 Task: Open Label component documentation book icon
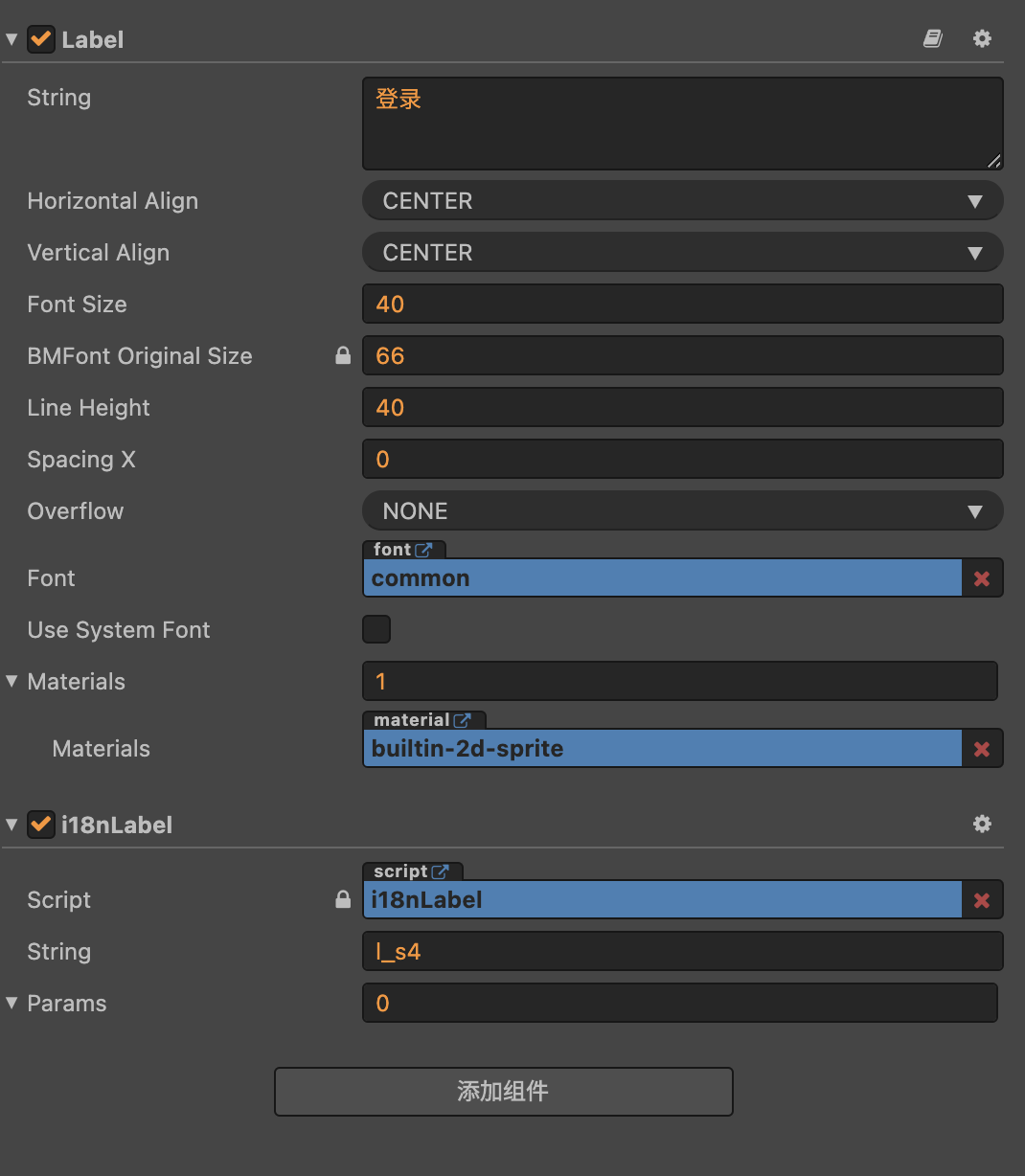point(932,38)
